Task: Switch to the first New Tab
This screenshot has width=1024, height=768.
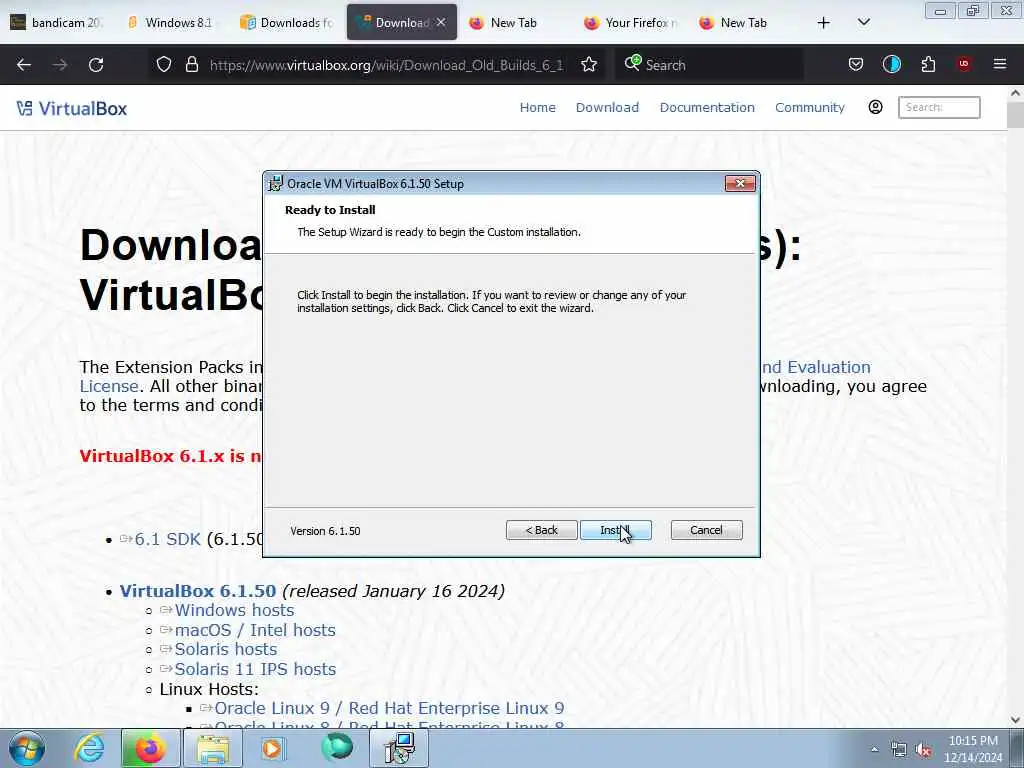Action: pos(517,23)
